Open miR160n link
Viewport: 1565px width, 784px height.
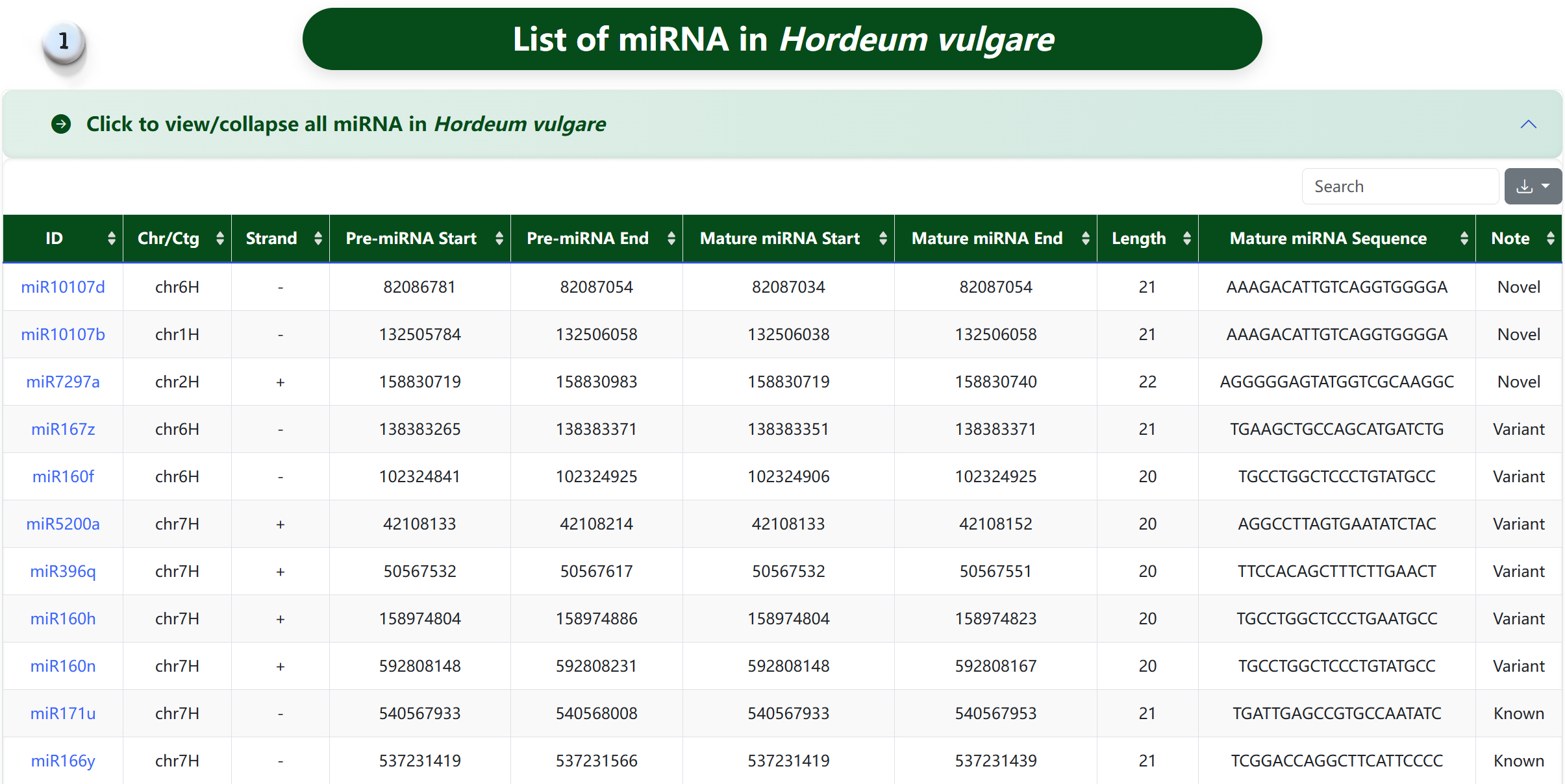tap(63, 666)
